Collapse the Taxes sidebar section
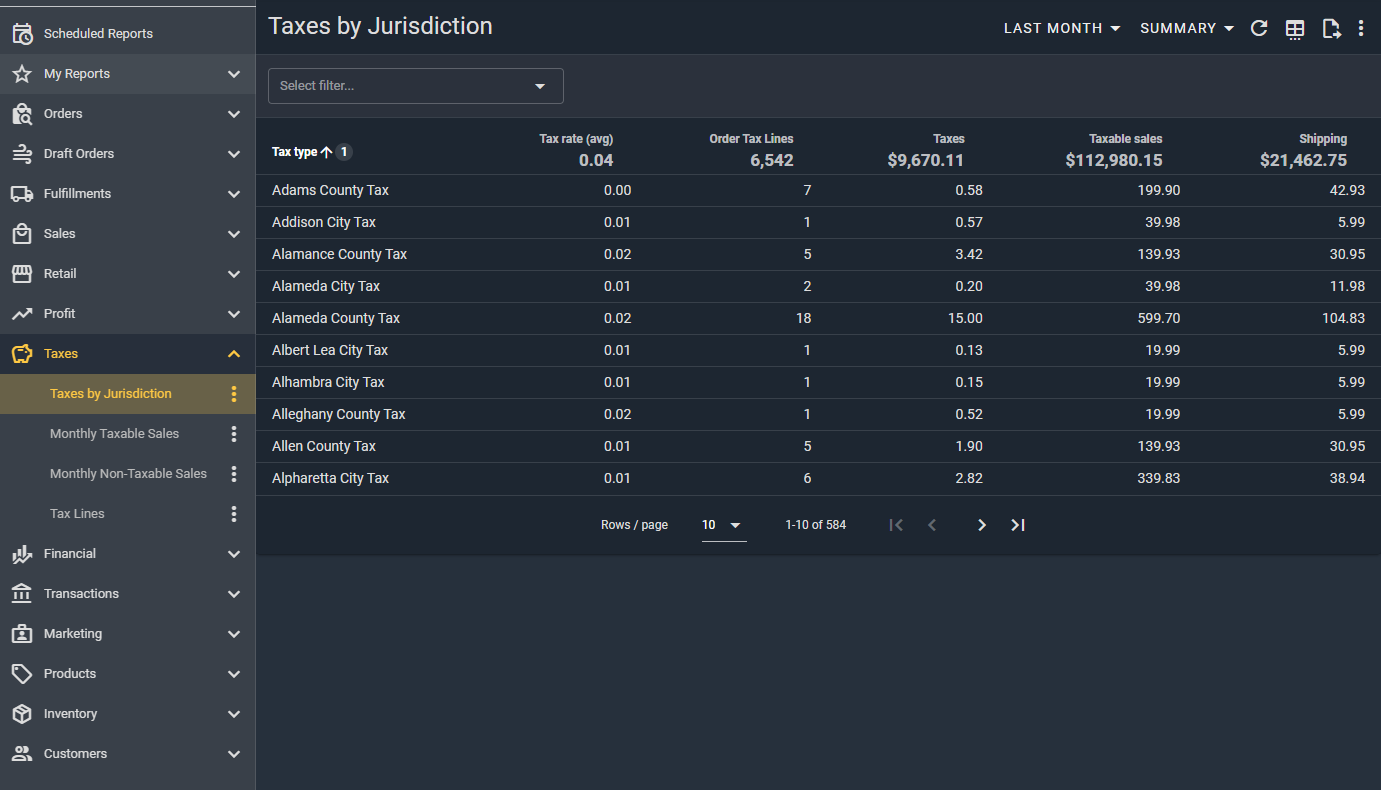Viewport: 1381px width, 790px height. tap(234, 354)
